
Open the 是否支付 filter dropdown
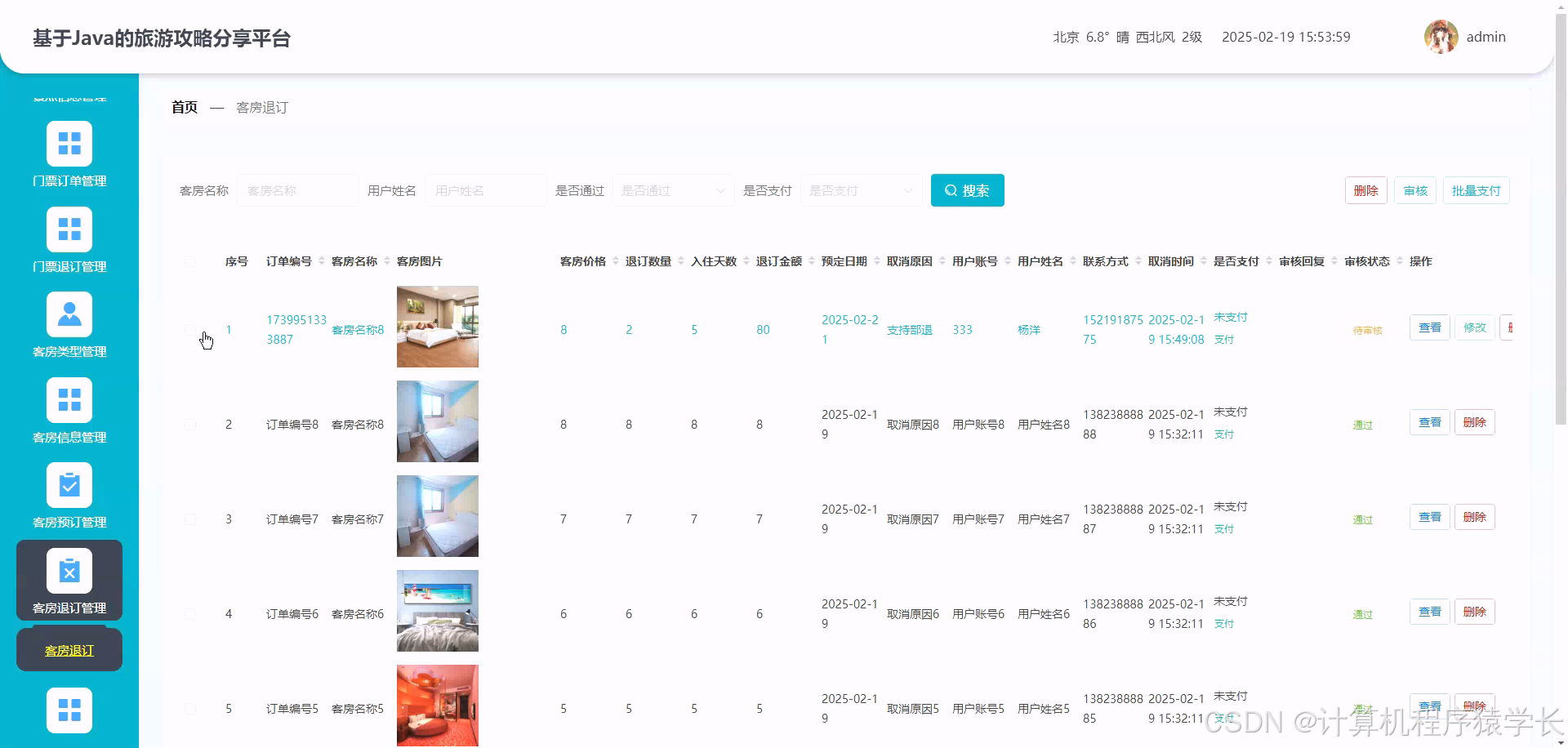(861, 190)
